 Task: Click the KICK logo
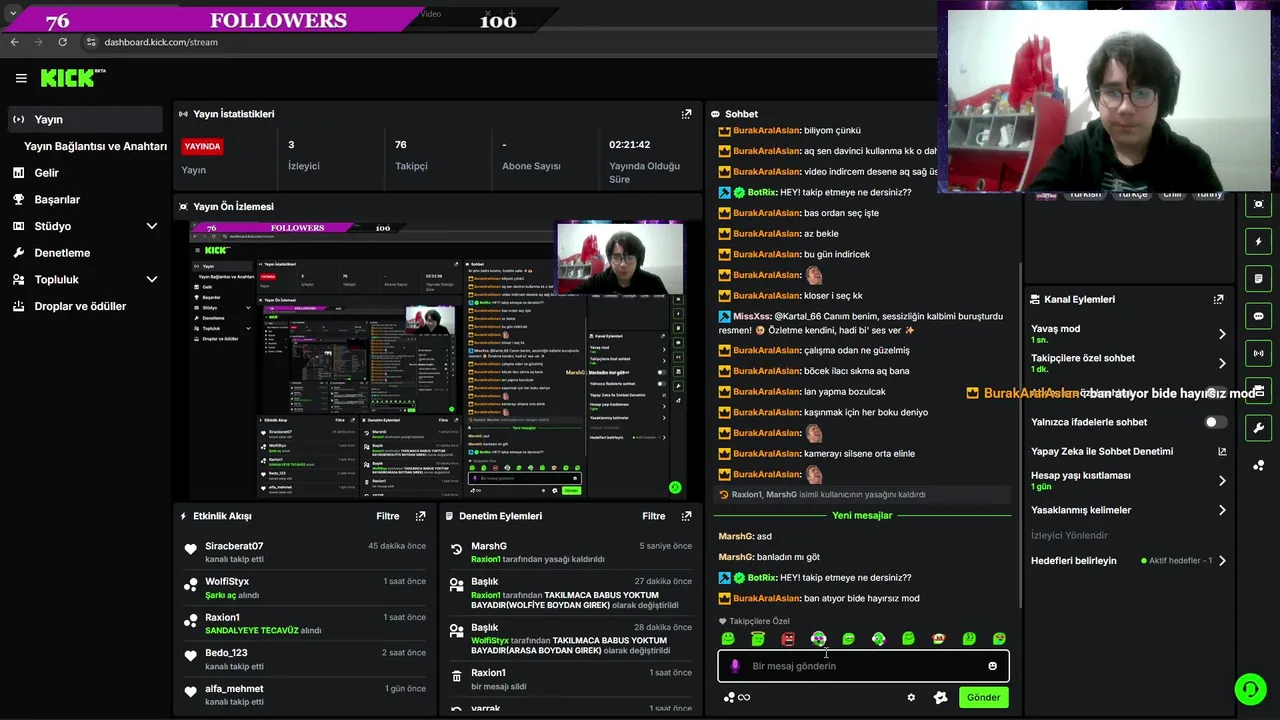pyautogui.click(x=72, y=78)
